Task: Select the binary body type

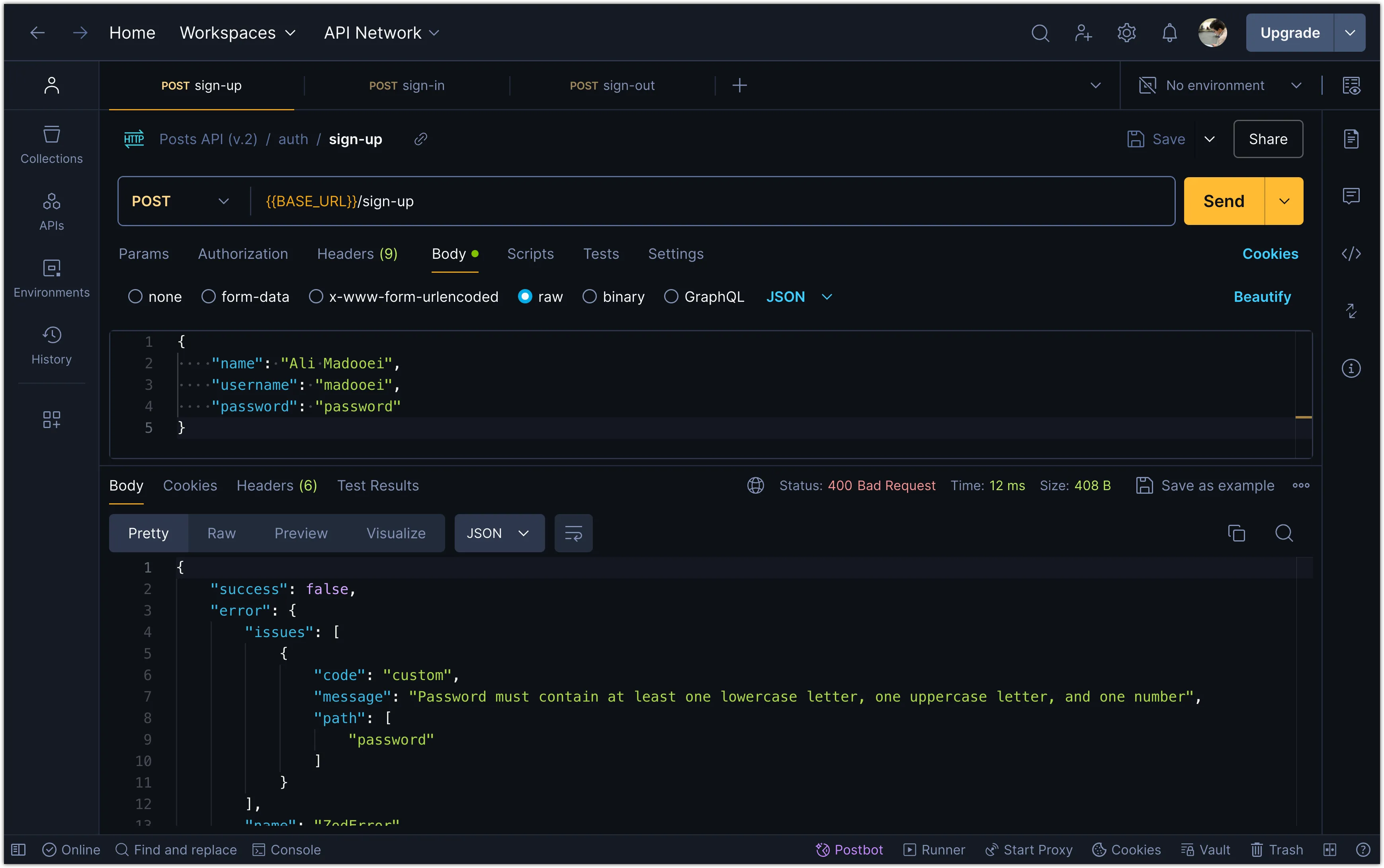Action: [x=590, y=296]
